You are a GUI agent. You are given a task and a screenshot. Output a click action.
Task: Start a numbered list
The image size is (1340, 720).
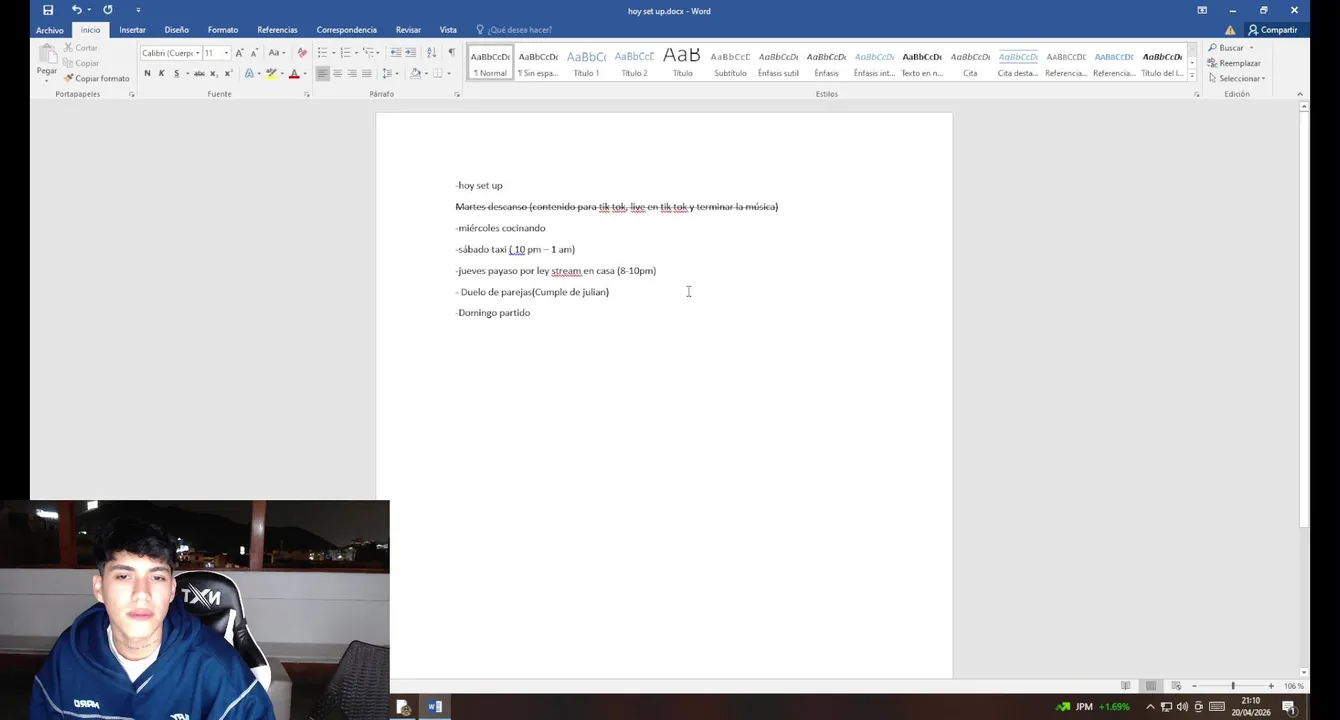(x=345, y=53)
